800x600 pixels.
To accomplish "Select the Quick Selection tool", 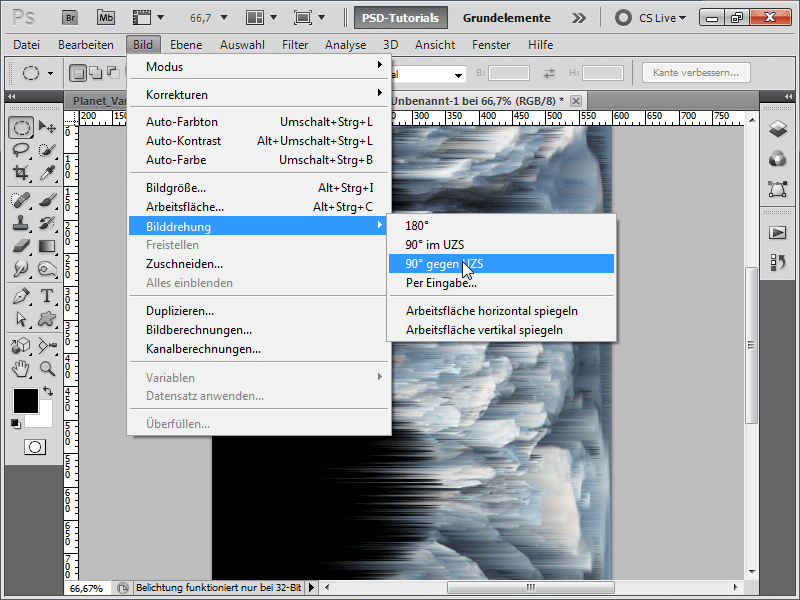I will pos(47,150).
